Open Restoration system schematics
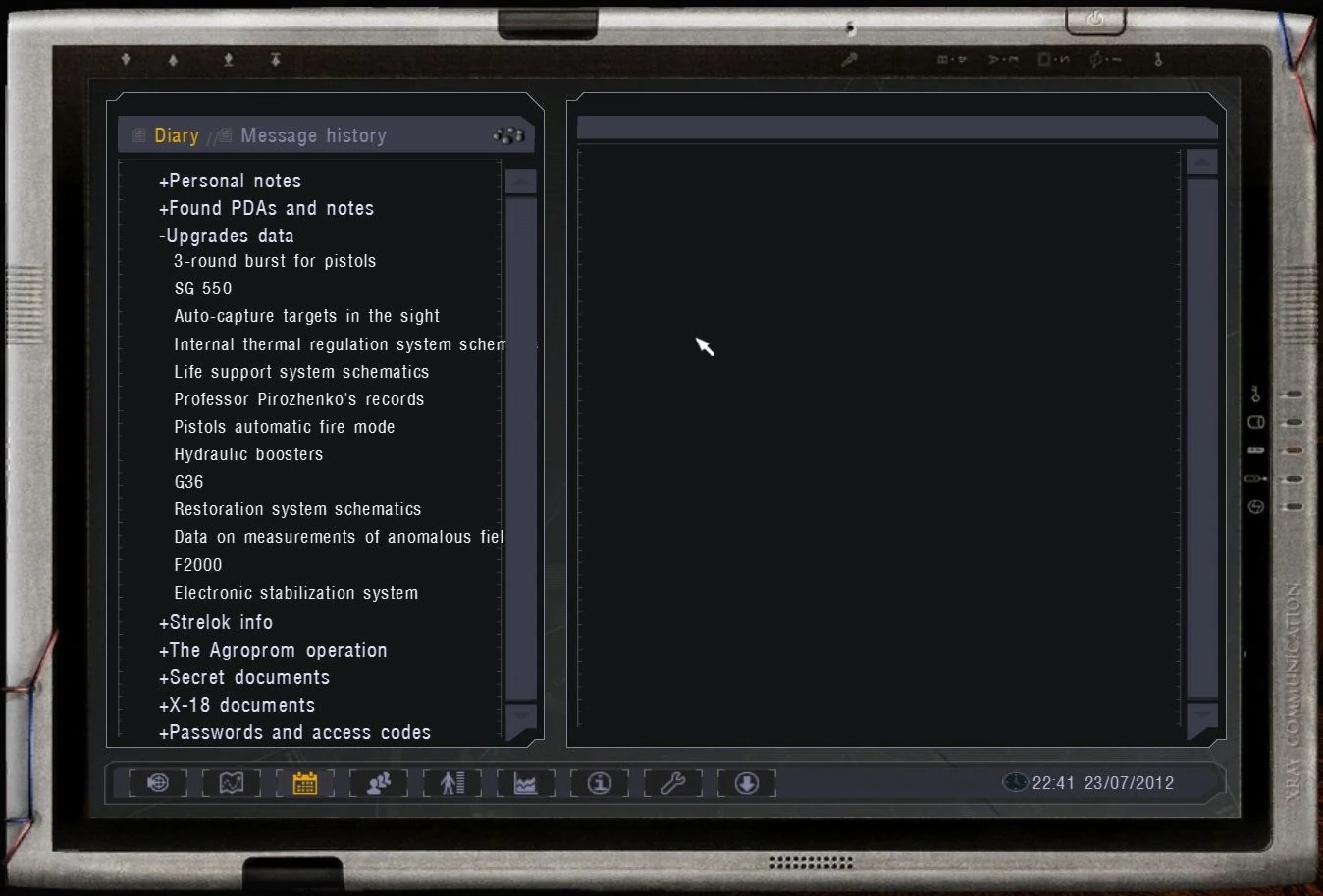The width and height of the screenshot is (1323, 896). tap(297, 509)
